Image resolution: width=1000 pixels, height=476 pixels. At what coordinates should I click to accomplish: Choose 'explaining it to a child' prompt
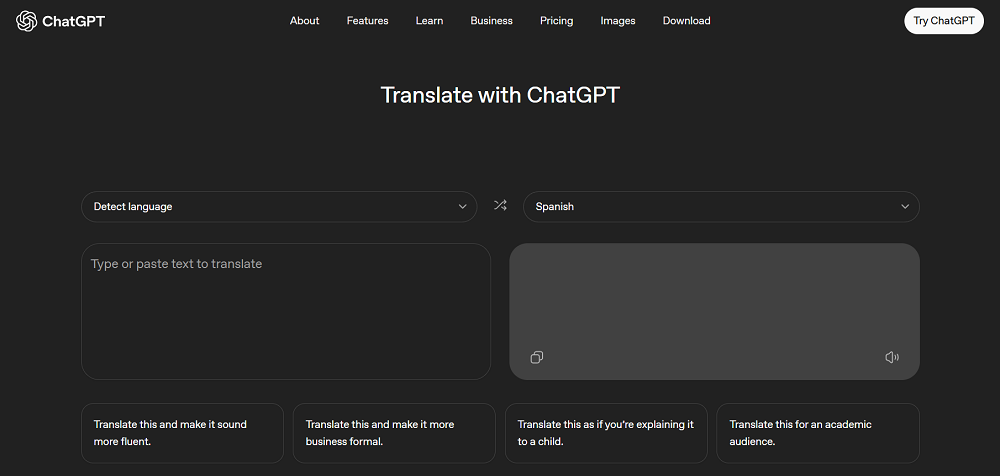(x=606, y=433)
